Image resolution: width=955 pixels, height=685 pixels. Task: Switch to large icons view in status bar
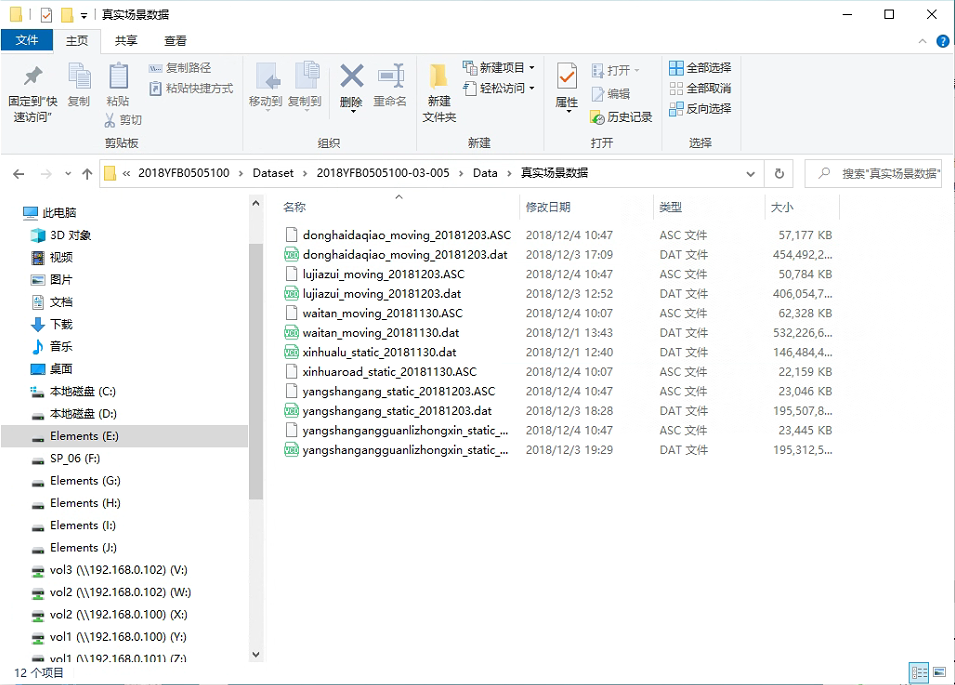pyautogui.click(x=941, y=672)
